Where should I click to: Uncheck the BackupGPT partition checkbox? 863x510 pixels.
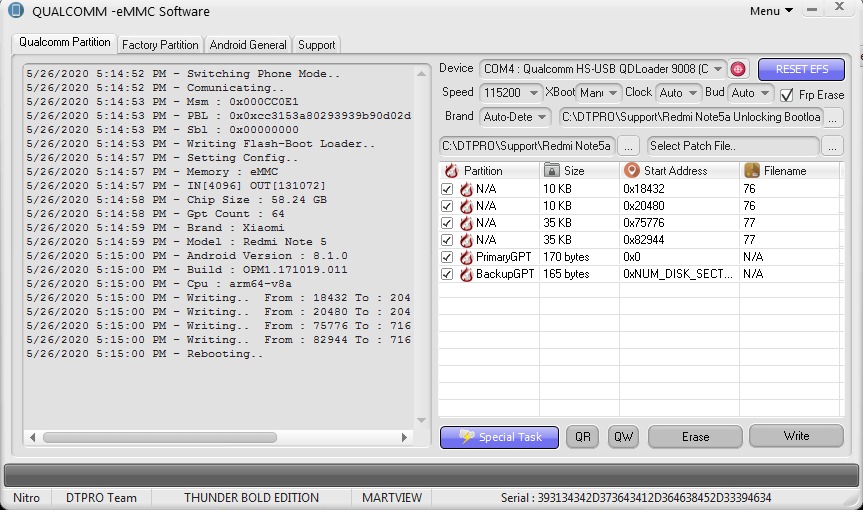click(x=447, y=275)
